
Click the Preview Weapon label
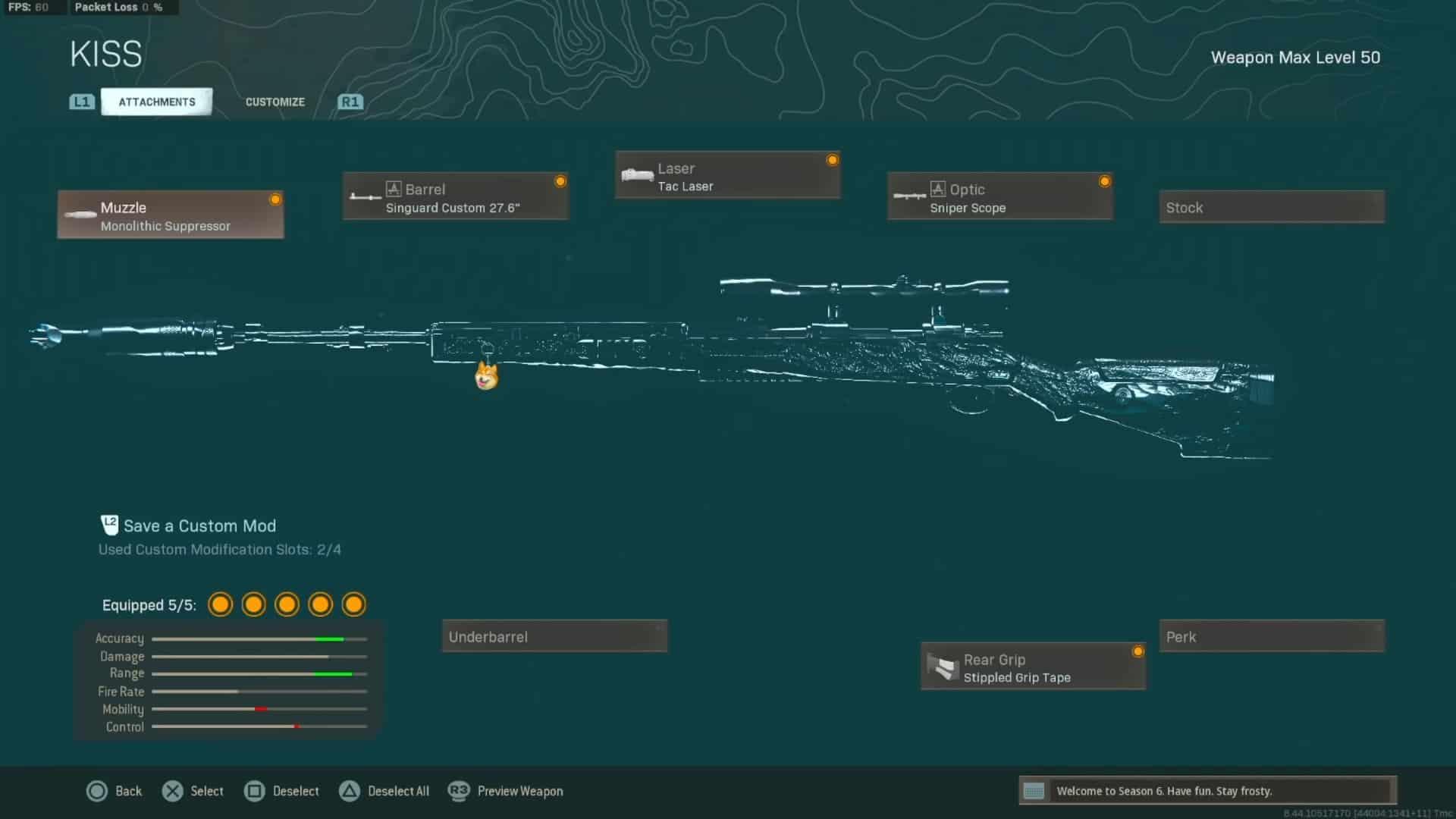point(520,791)
